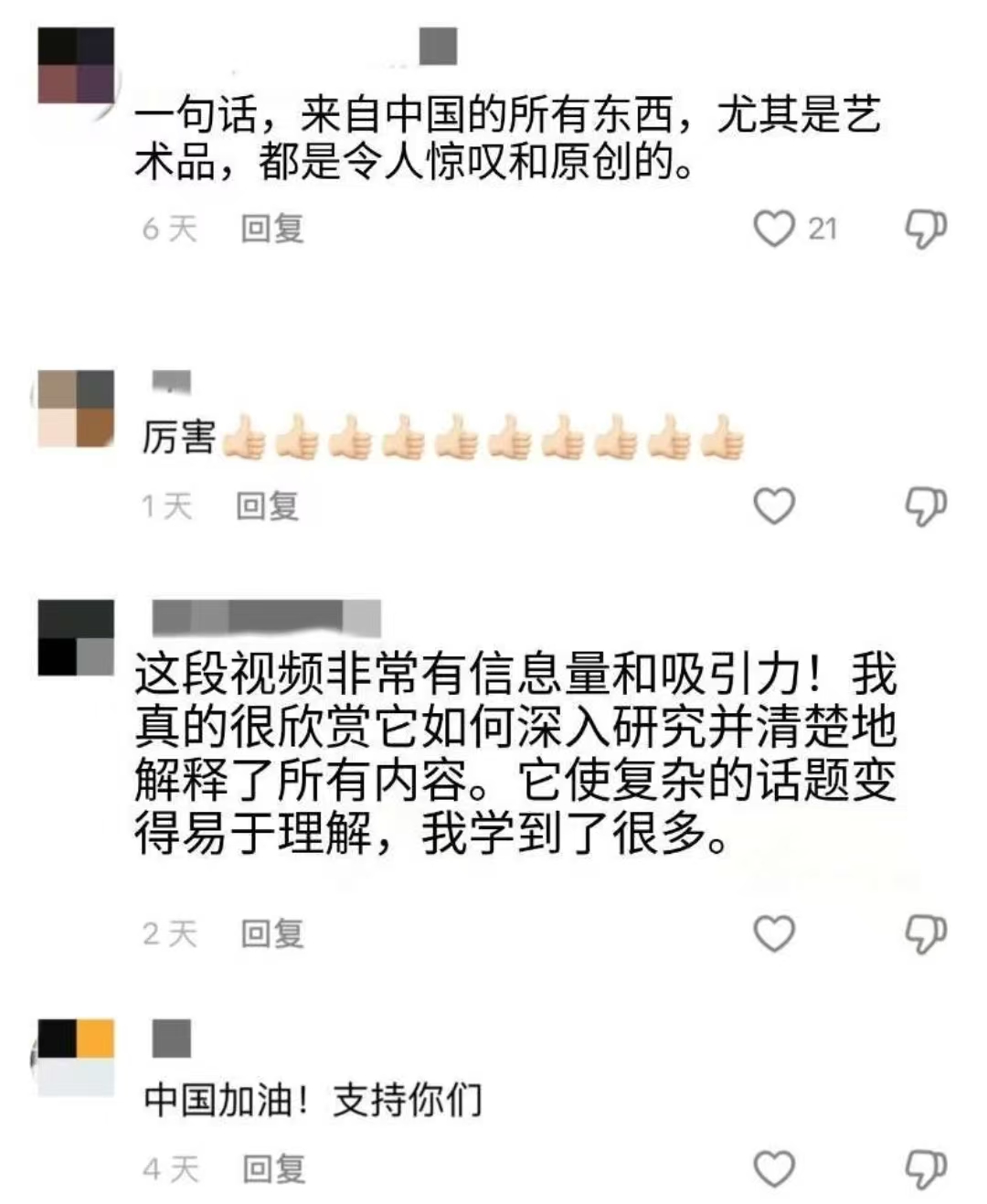This screenshot has height=1204, width=987.
Task: Reply to the comment posted 2天 ago
Action: tap(271, 933)
